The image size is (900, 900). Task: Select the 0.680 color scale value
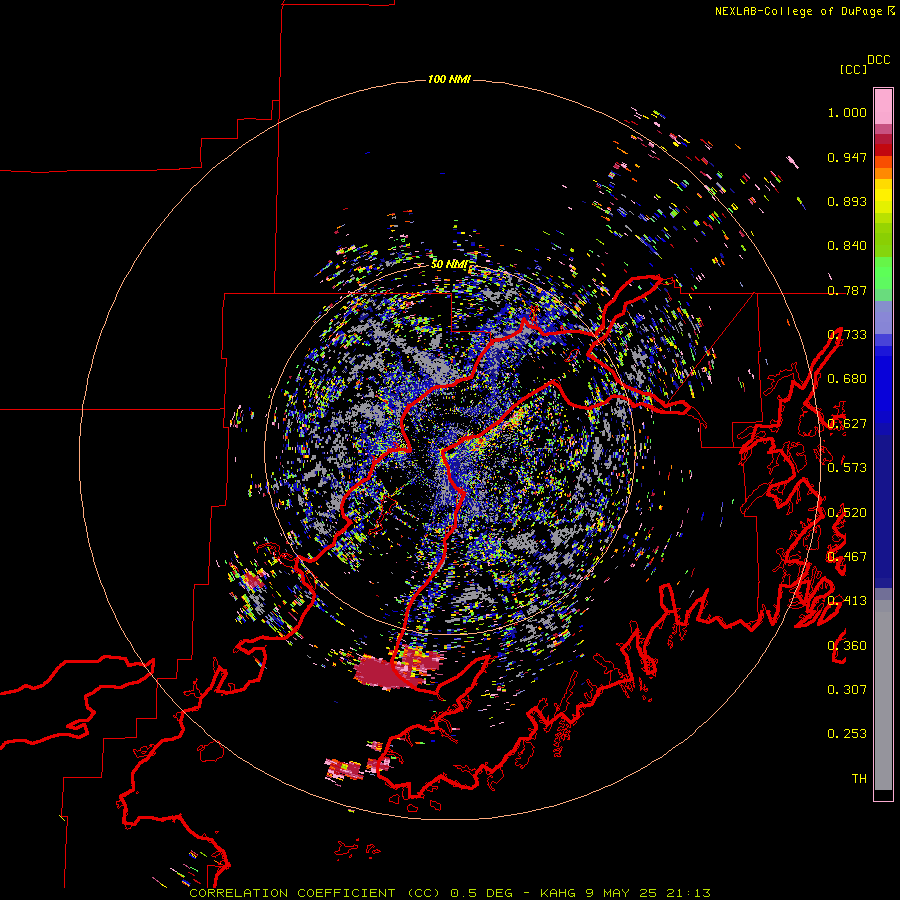(847, 379)
